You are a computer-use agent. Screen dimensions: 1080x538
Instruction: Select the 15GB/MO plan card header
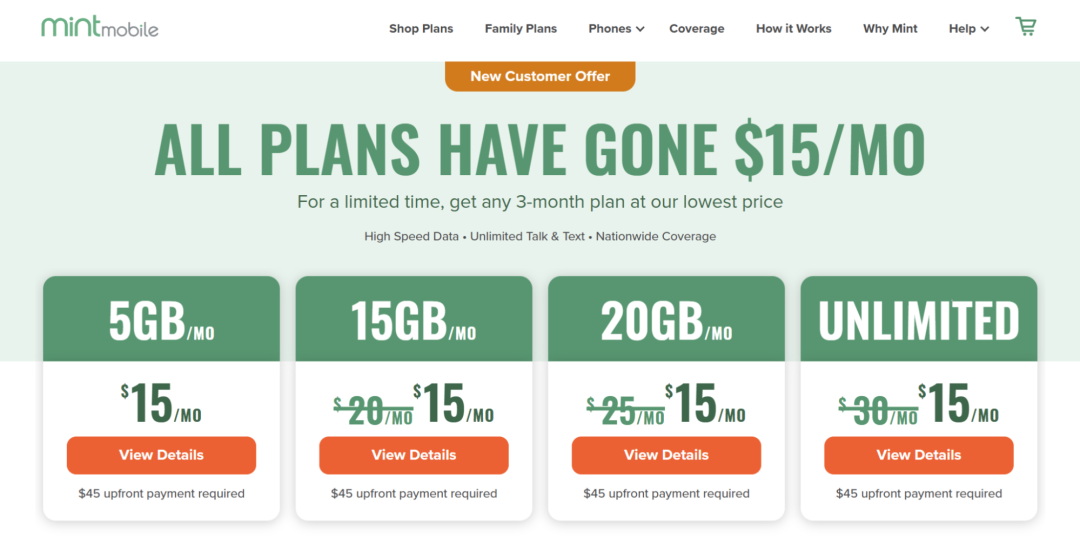tap(414, 319)
